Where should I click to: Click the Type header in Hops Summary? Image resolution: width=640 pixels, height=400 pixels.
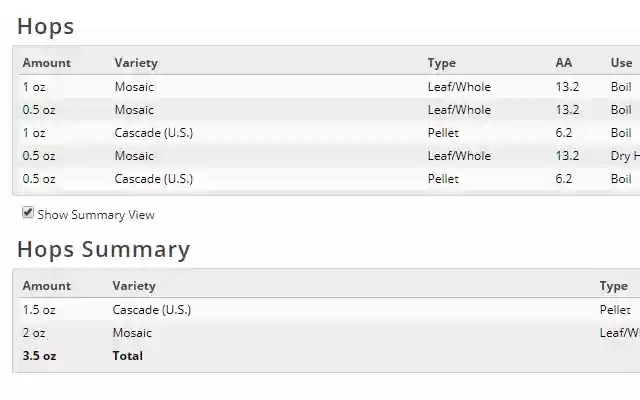(x=613, y=286)
